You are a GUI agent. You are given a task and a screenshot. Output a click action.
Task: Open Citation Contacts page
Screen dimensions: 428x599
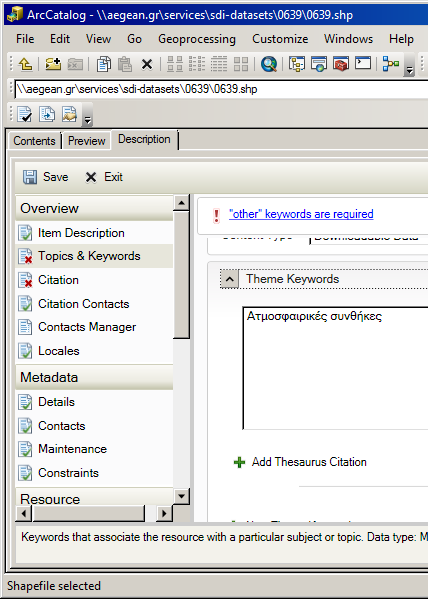94,304
